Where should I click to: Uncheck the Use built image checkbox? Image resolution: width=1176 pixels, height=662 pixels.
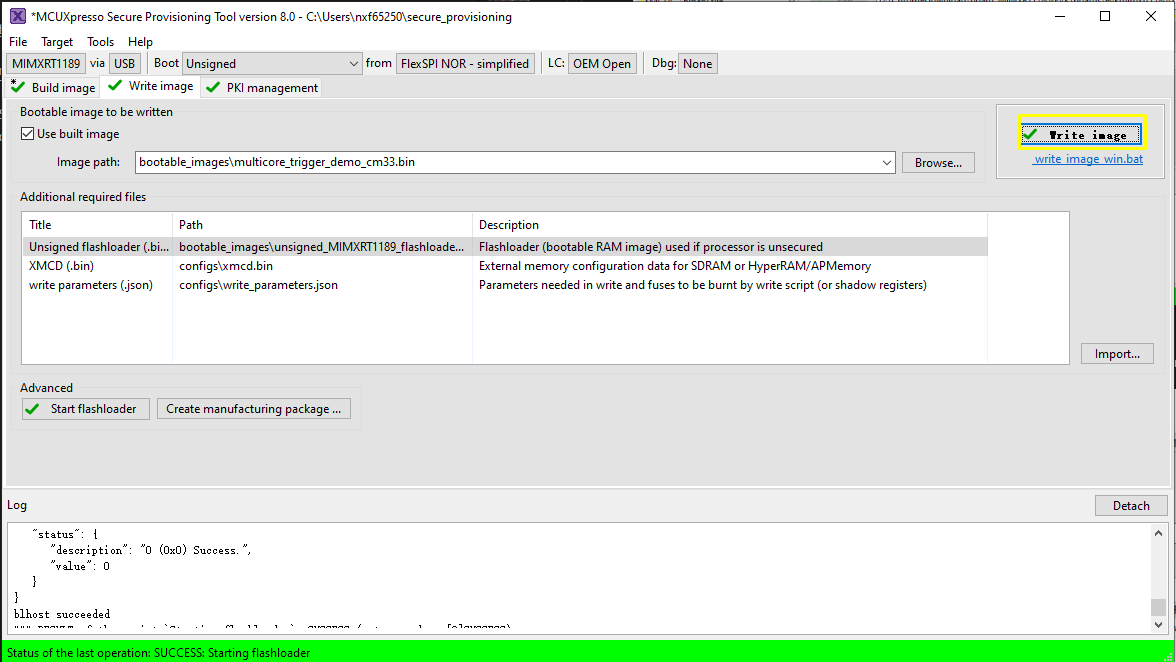pyautogui.click(x=28, y=134)
